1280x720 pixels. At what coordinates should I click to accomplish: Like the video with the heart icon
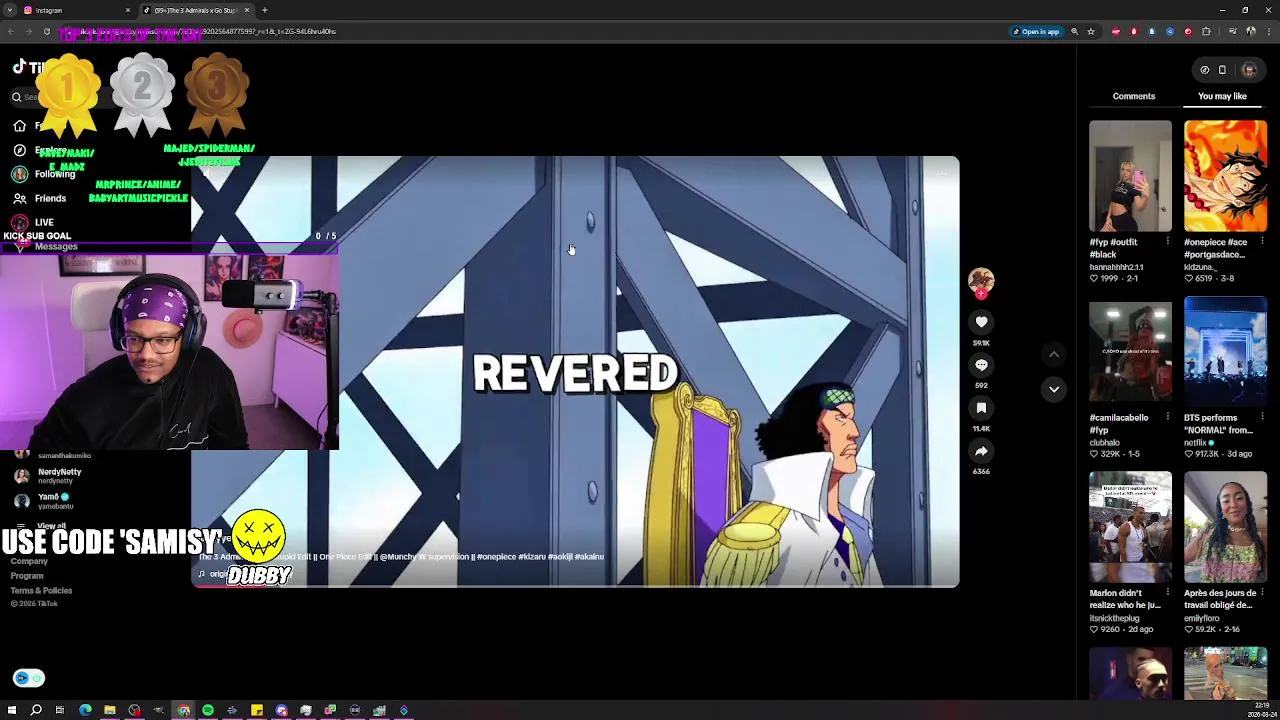click(x=981, y=322)
